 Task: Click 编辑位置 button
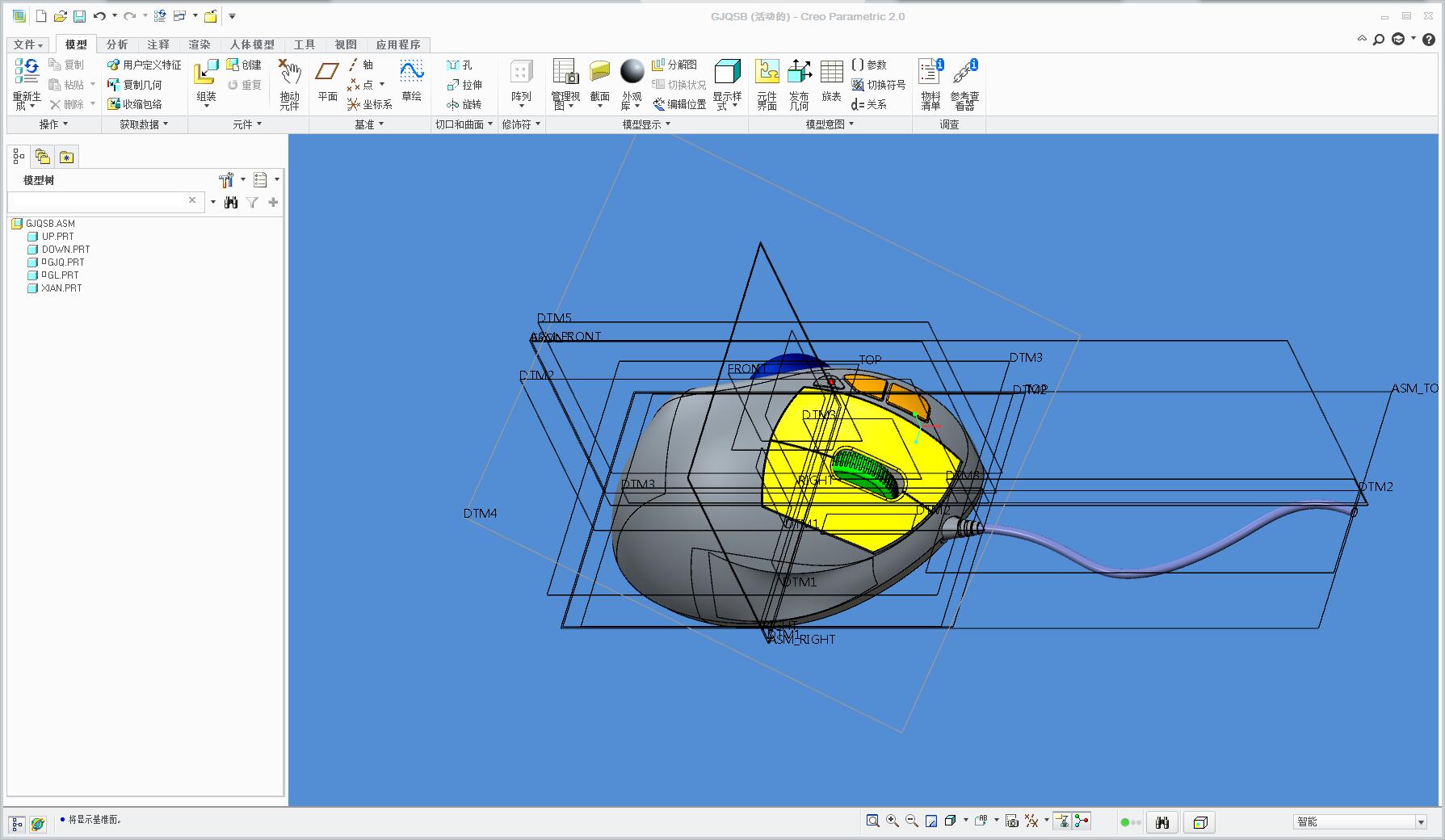click(679, 104)
